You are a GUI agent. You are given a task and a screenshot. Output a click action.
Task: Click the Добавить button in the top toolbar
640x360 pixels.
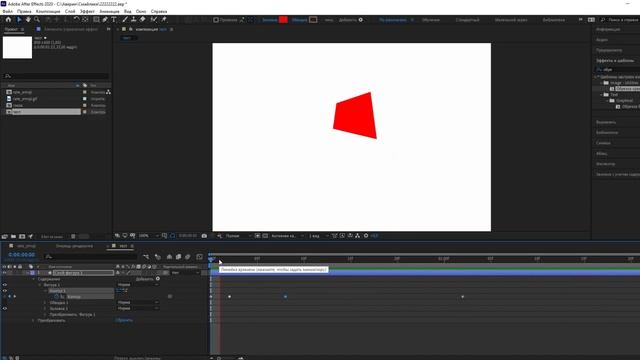[x=351, y=20]
